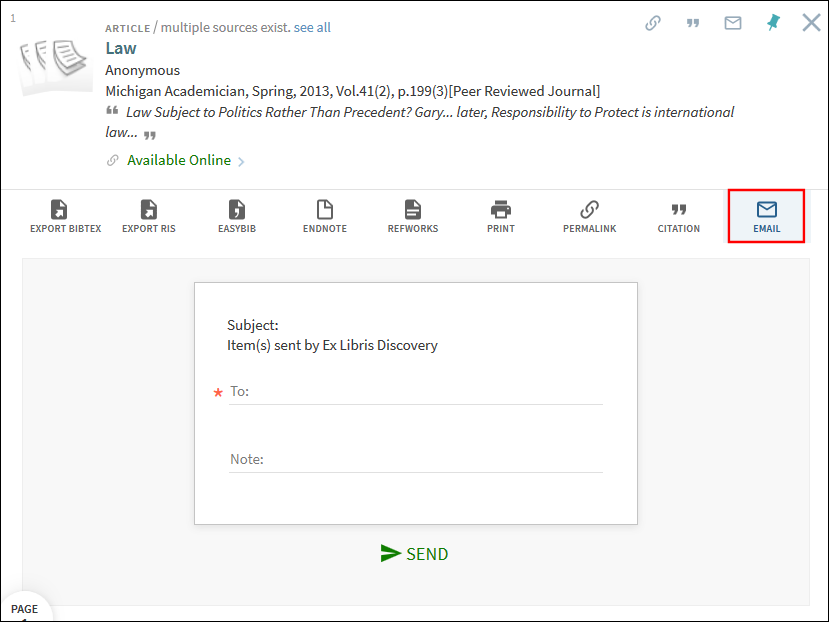Unpin the record with the pin icon
Screen dimensions: 829x622
click(772, 23)
